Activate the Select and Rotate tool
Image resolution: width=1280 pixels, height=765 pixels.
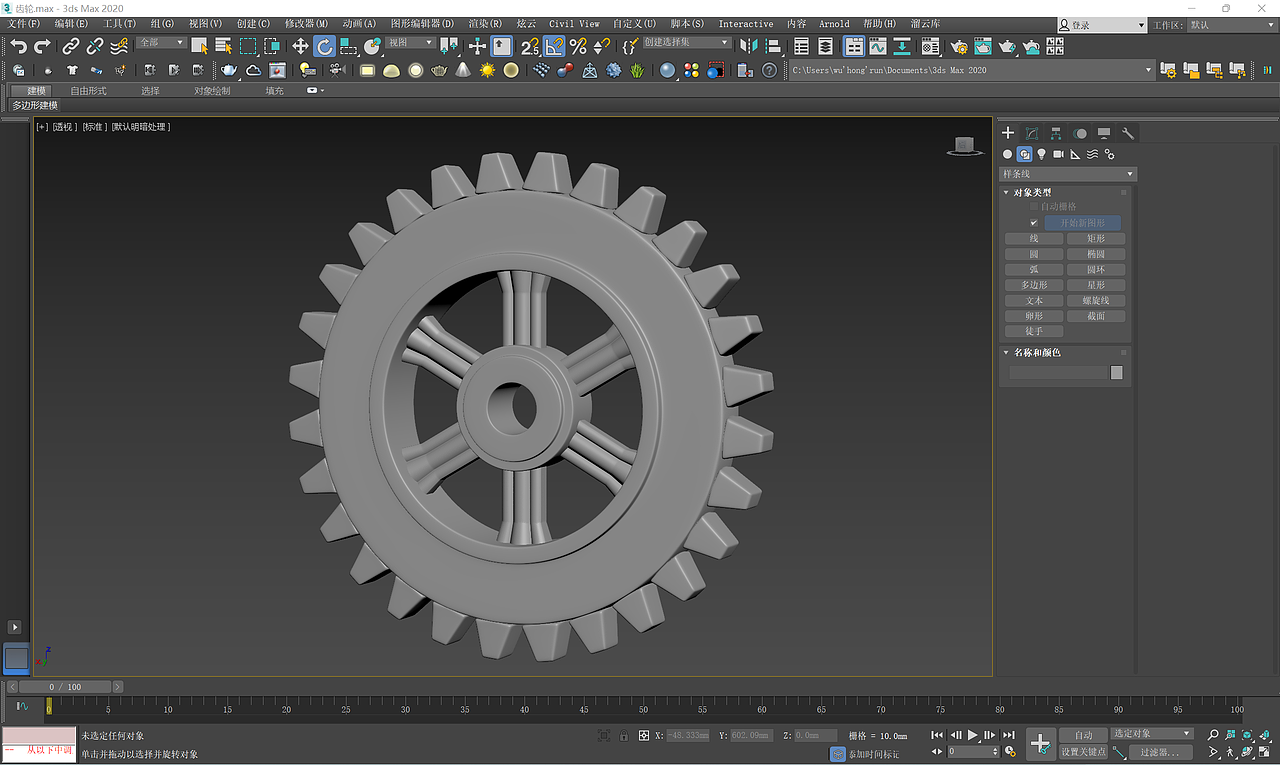point(324,46)
